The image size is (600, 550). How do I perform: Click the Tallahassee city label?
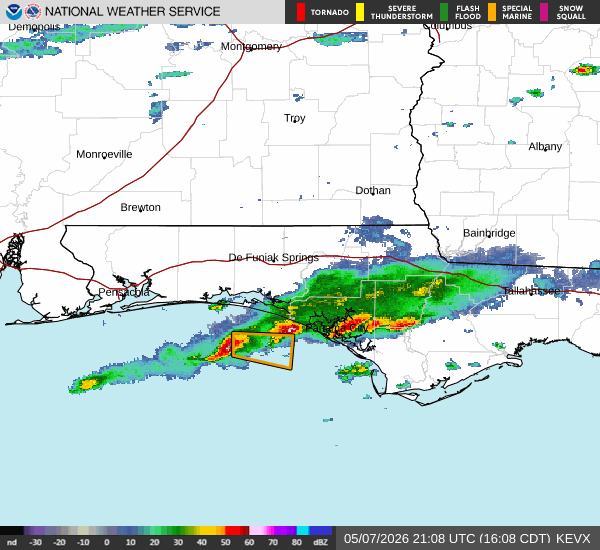tap(531, 291)
